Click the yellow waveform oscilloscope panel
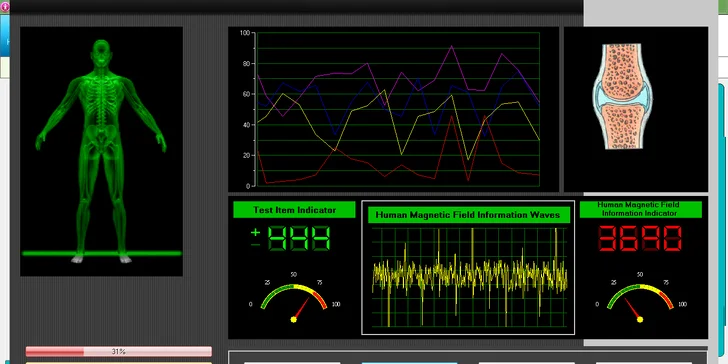The height and width of the screenshot is (364, 728). point(469,277)
